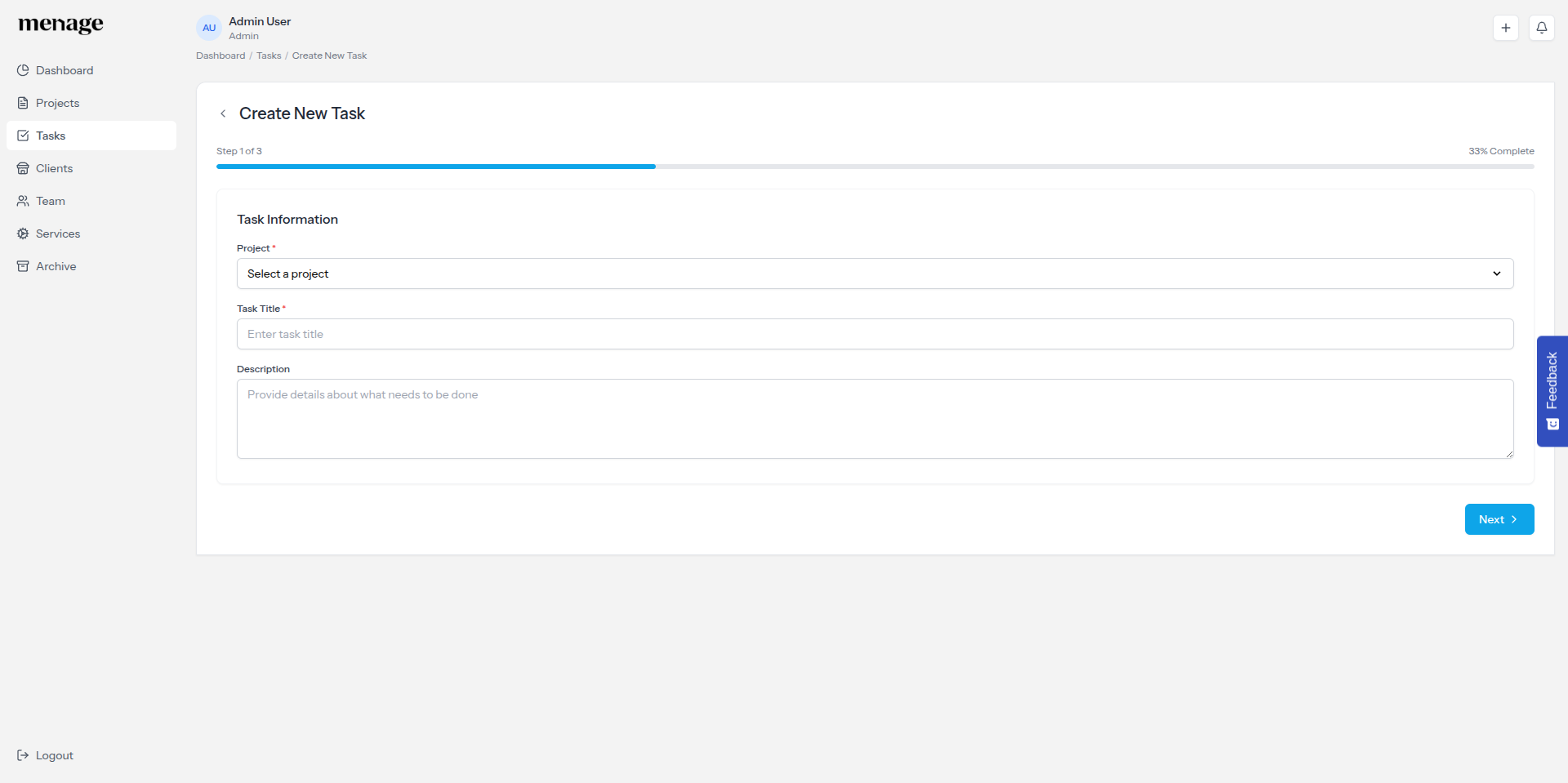Select the Dashboard icon in the sidebar
The image size is (1568, 783).
pos(23,70)
